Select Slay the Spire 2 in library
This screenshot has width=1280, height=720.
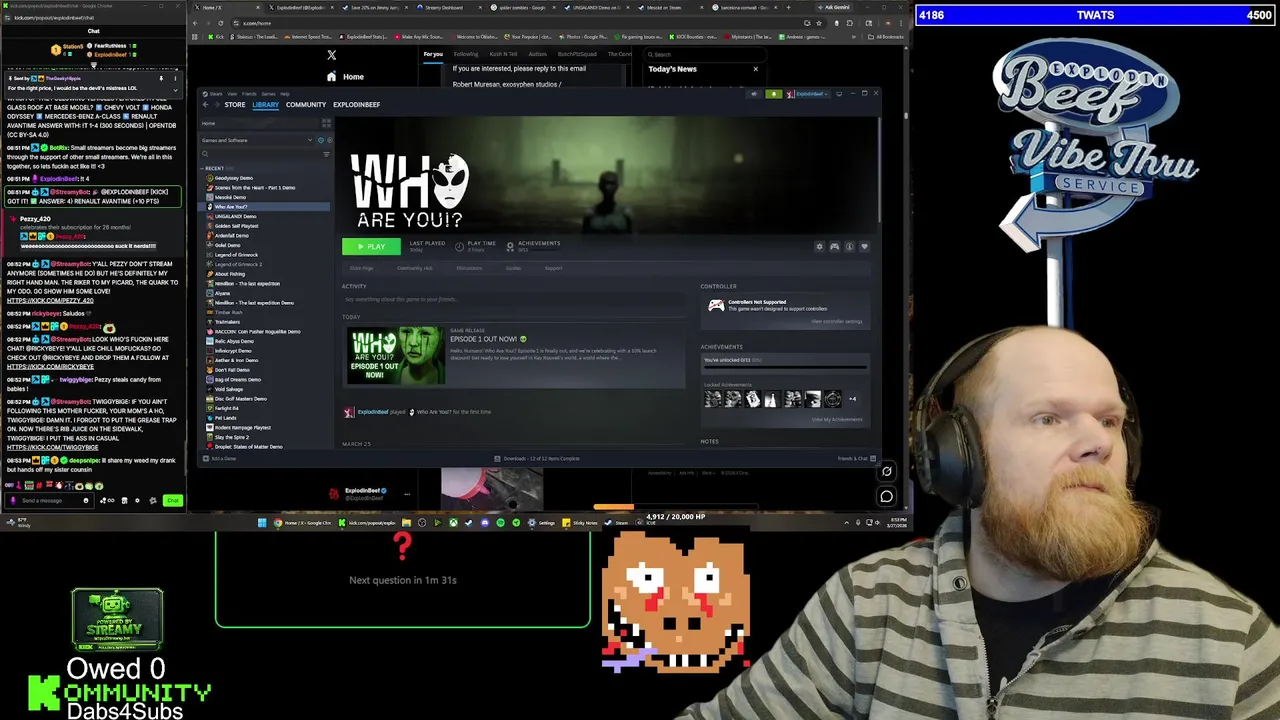(232, 437)
